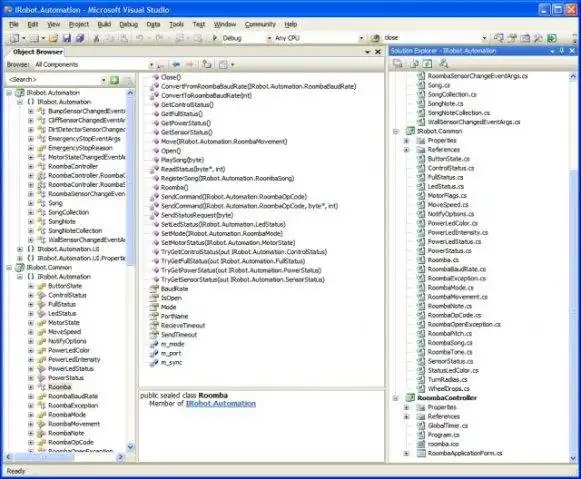Viewport: 581px width, 479px height.
Task: Open the File menu
Action: pos(14,24)
